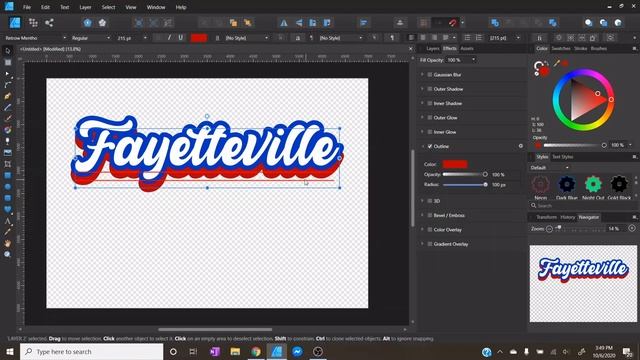Image resolution: width=640 pixels, height=360 pixels.
Task: Expand the Gaussian Blur effect section
Action: 422,75
